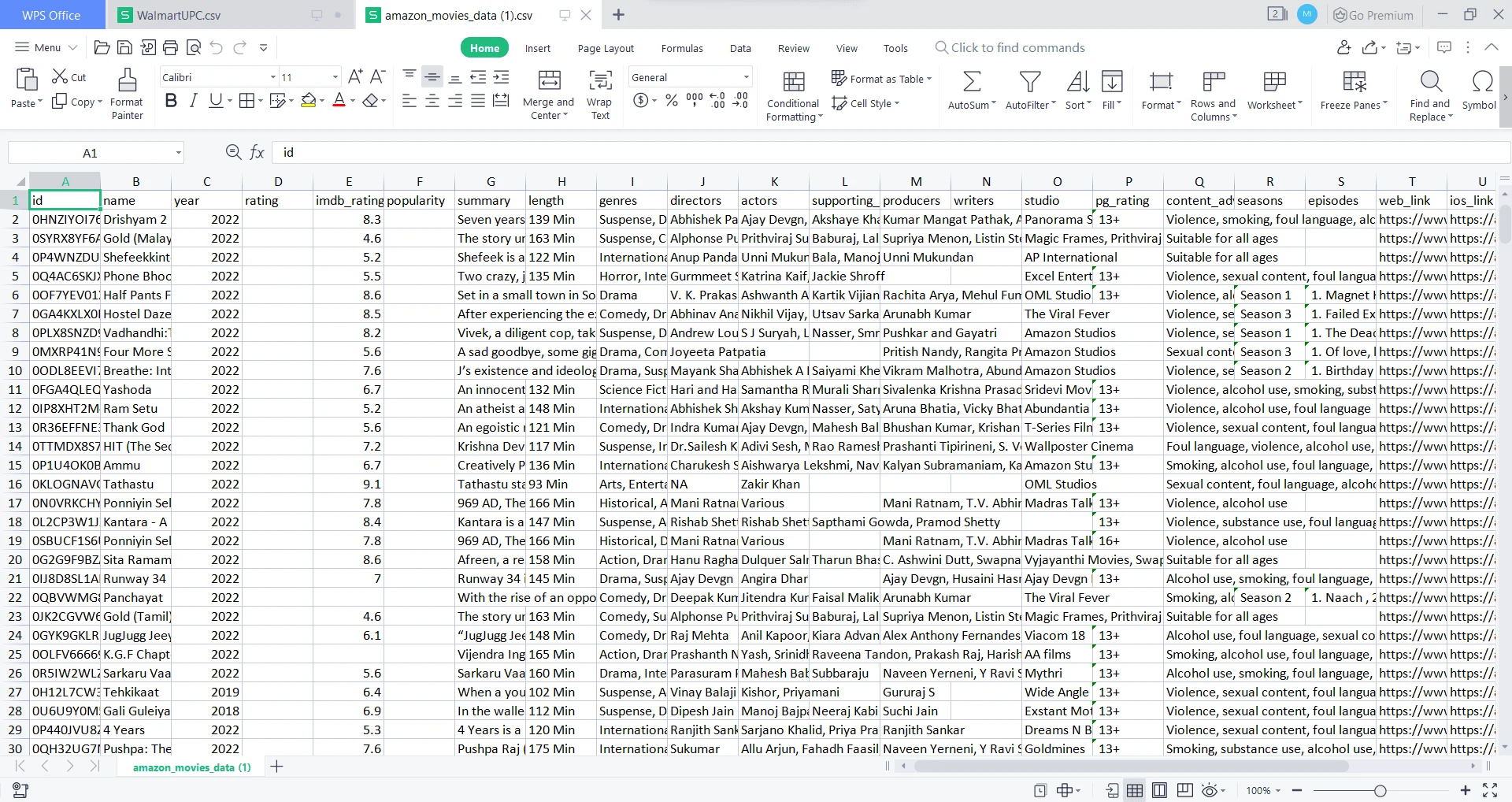Image resolution: width=1512 pixels, height=802 pixels.
Task: Click the Copy button
Action: tap(77, 102)
